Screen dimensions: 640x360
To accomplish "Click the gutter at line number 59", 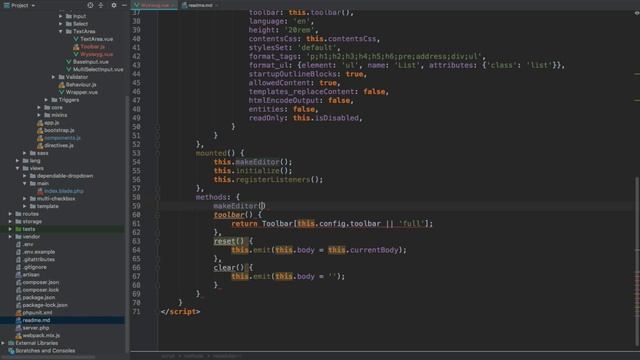I will tap(136, 206).
